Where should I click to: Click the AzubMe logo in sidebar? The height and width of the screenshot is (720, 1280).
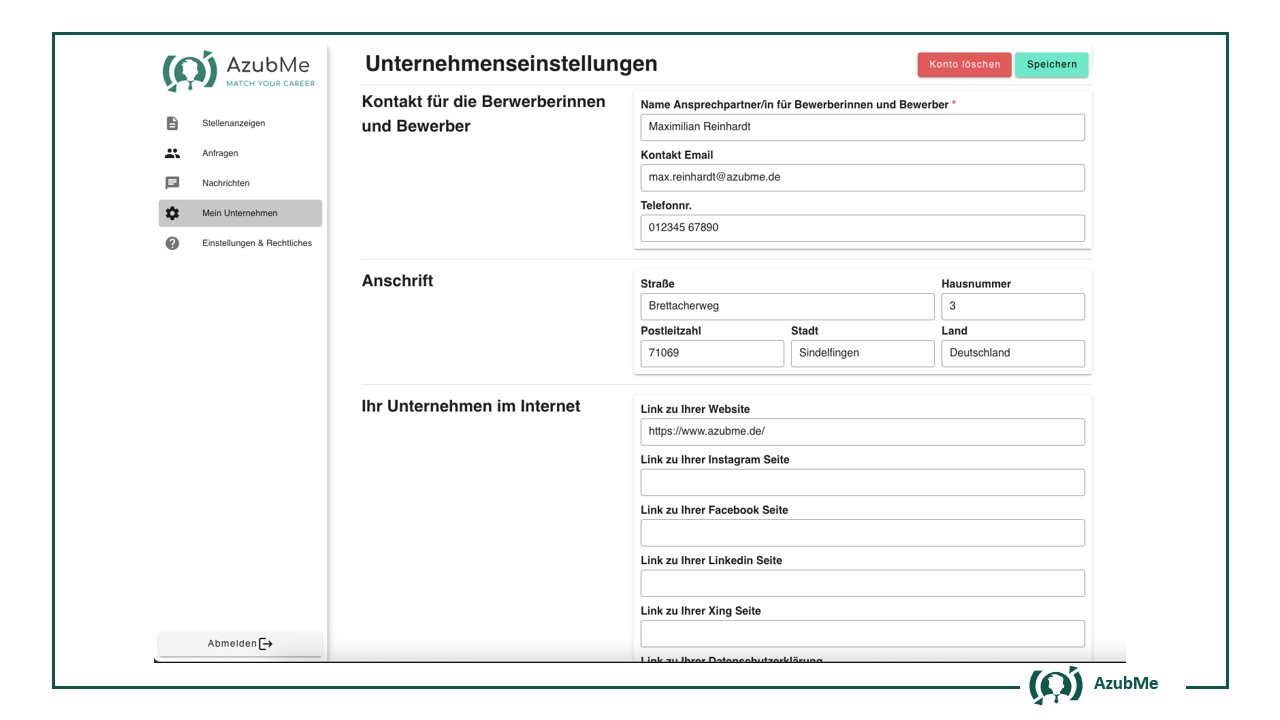click(x=239, y=71)
